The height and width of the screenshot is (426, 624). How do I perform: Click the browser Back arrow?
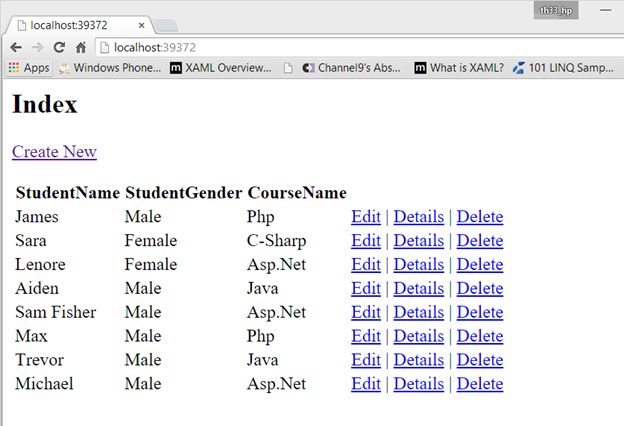click(16, 48)
